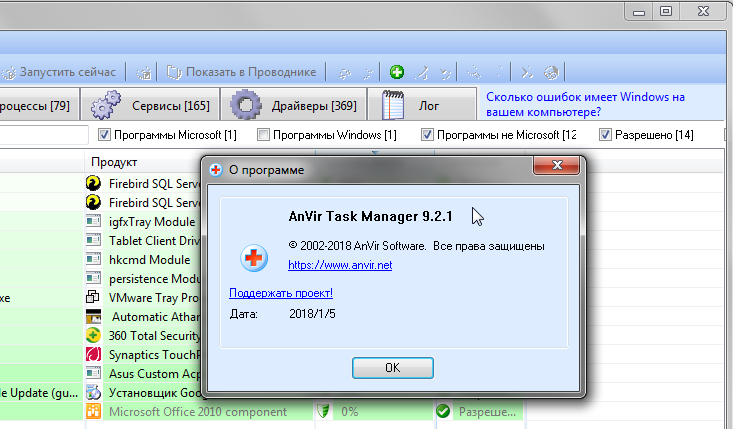Toggle the Программы не Microsoft checkbox
The image size is (733, 429).
[427, 135]
